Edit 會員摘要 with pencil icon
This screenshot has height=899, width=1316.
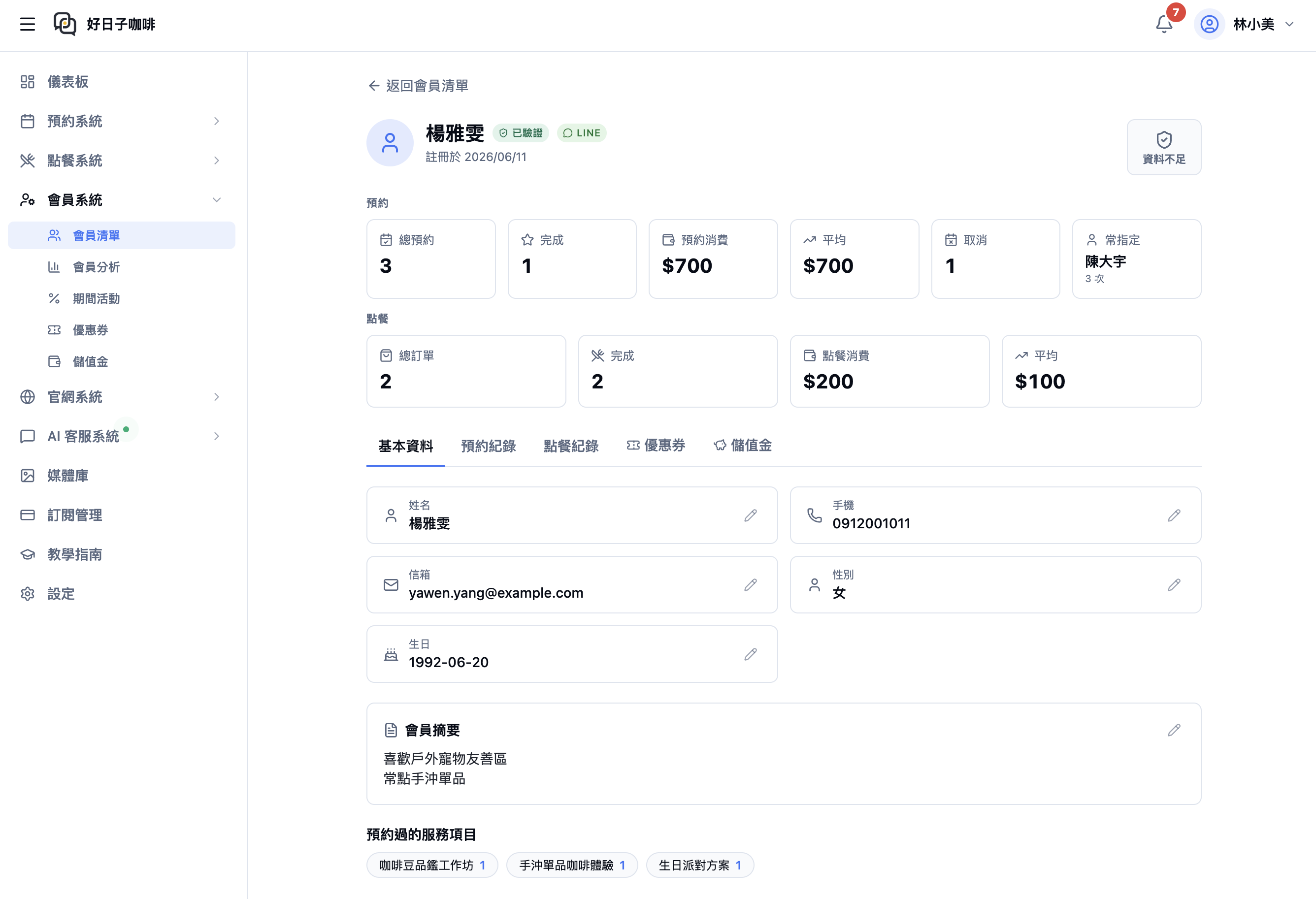pyautogui.click(x=1174, y=730)
